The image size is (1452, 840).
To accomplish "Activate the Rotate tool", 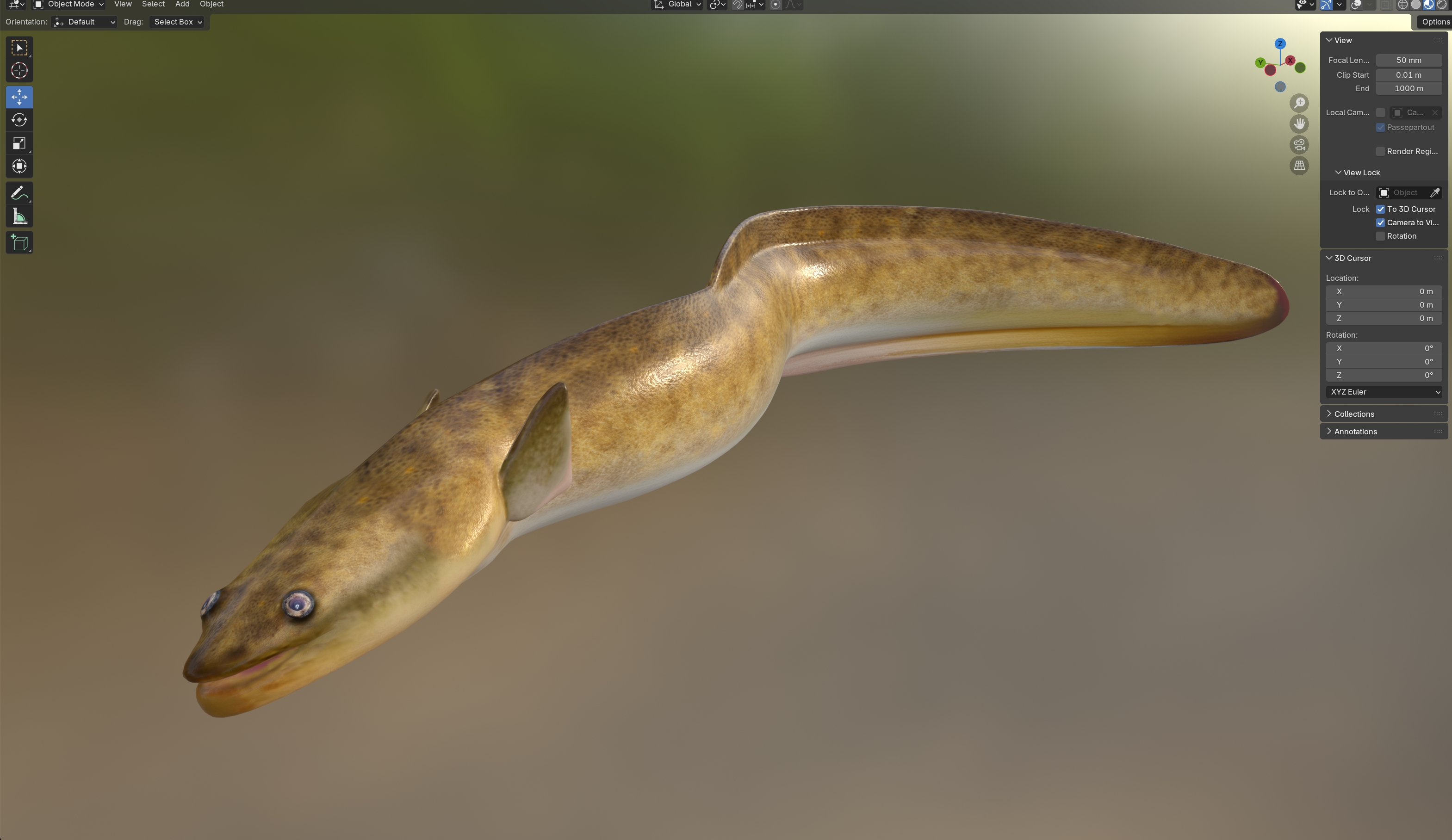I will [19, 120].
